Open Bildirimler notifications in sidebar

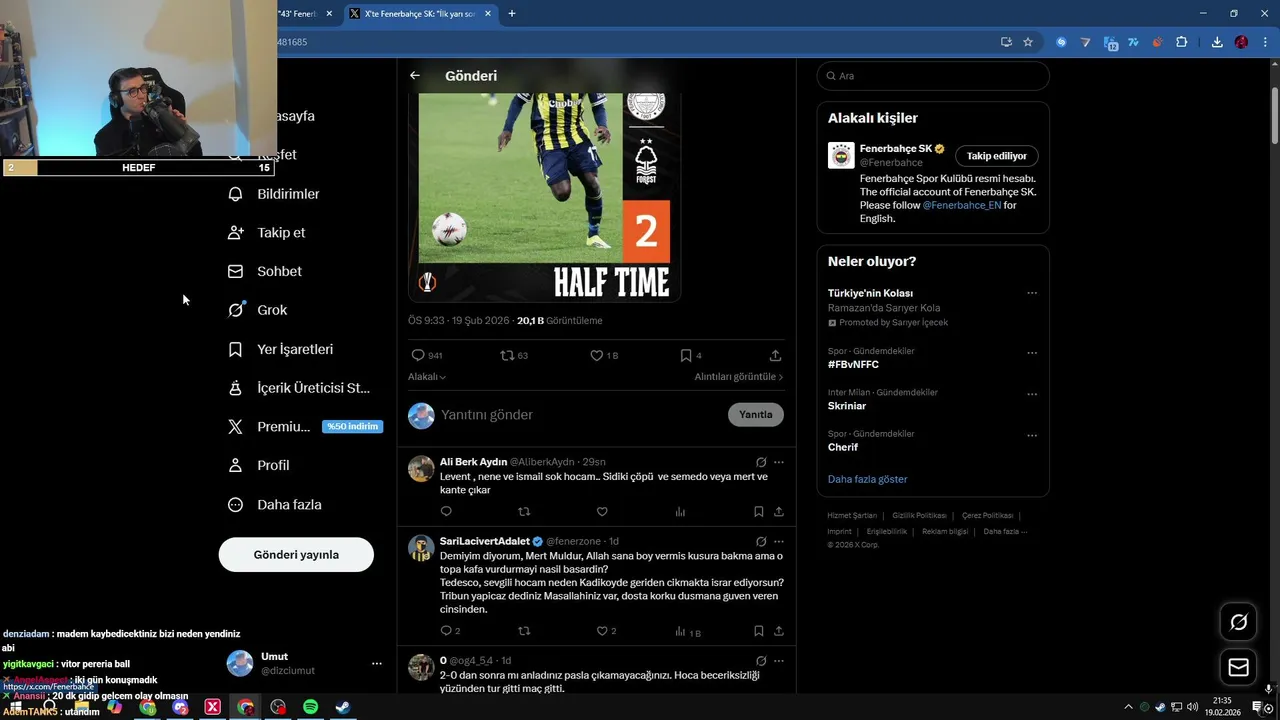pos(274,194)
